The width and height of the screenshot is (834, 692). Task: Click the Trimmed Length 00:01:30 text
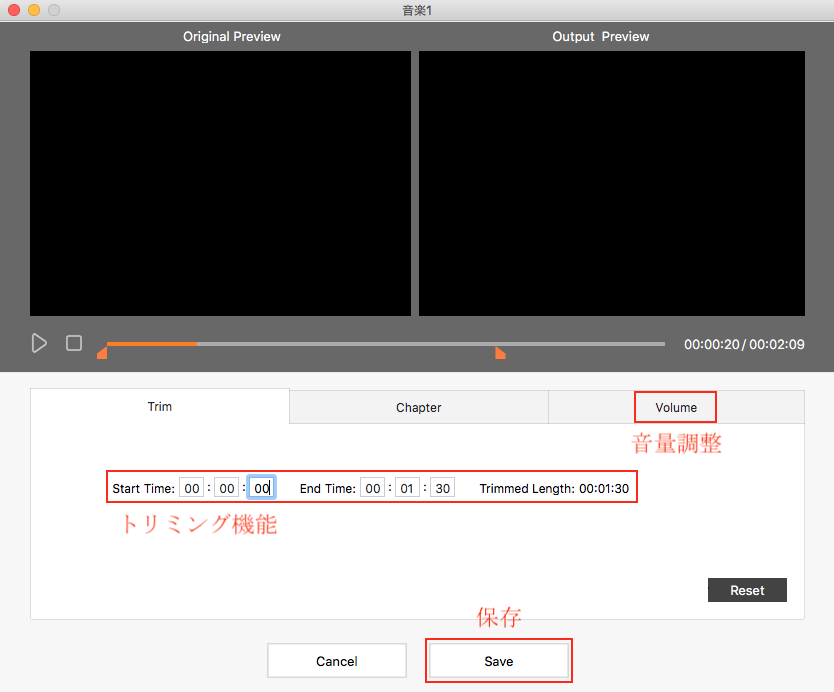coord(554,489)
